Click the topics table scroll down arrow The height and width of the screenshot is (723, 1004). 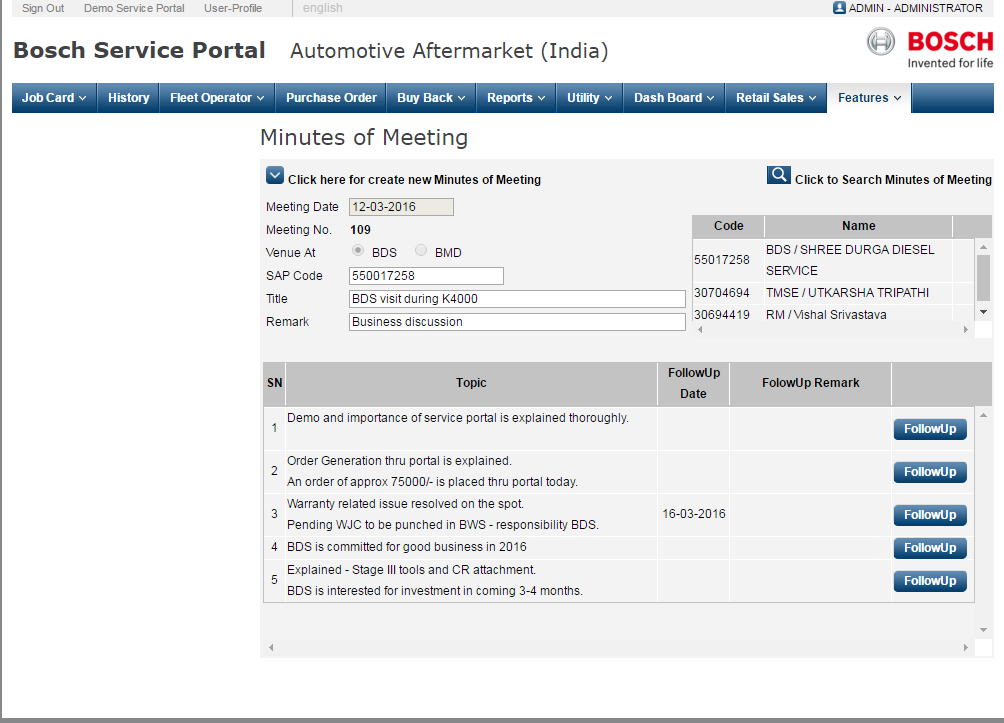984,630
